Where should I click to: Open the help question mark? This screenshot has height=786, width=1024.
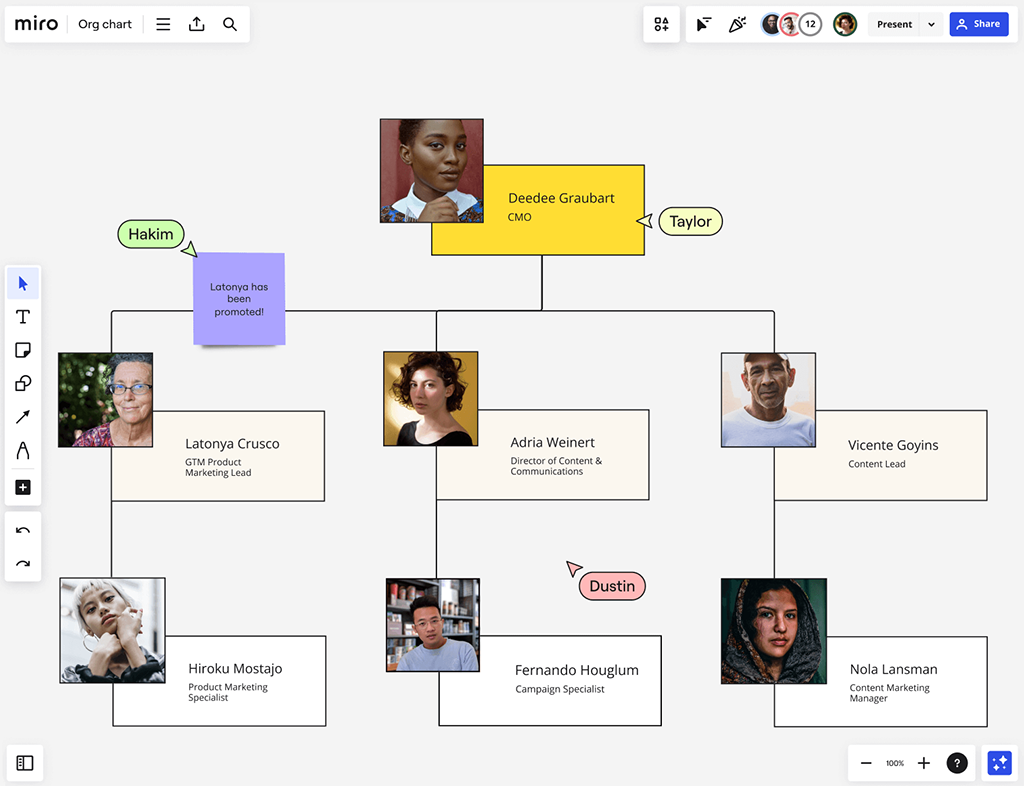click(x=957, y=763)
